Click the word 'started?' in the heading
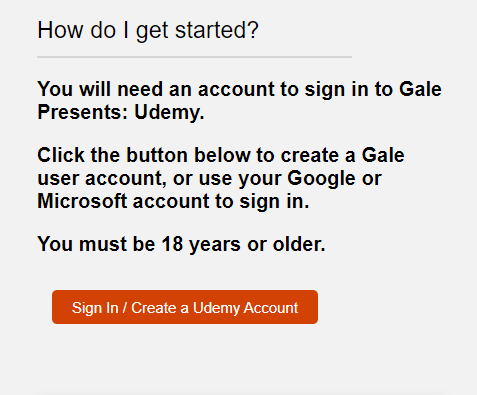 point(217,30)
